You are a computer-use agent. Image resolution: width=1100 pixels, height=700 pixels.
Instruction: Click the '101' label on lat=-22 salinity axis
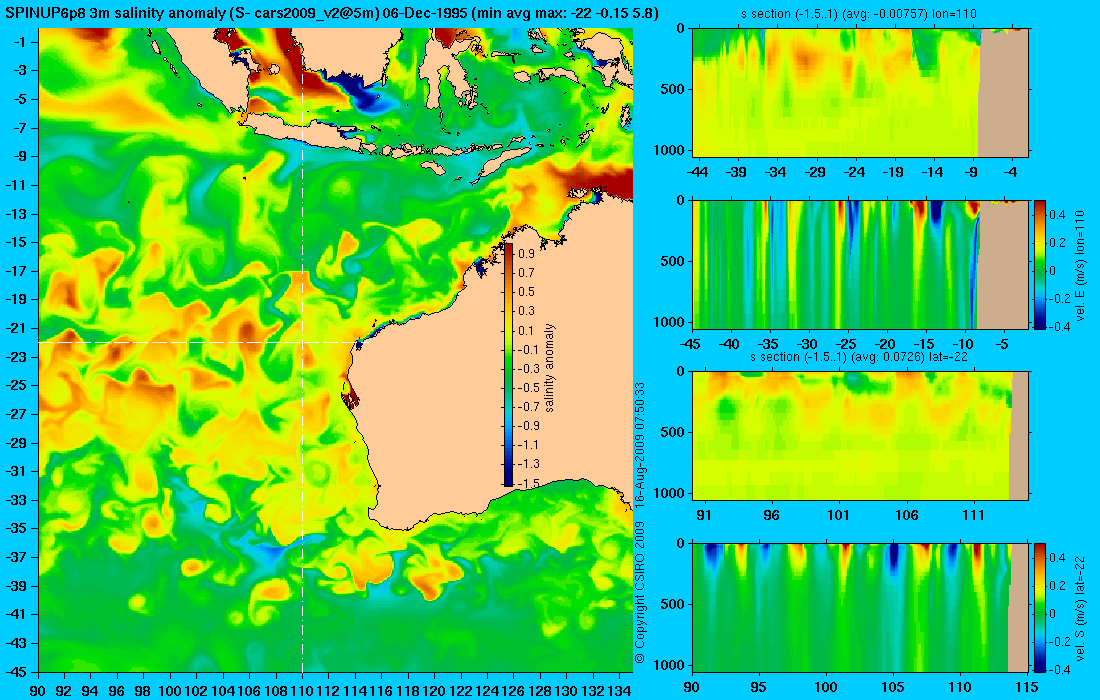click(x=838, y=516)
